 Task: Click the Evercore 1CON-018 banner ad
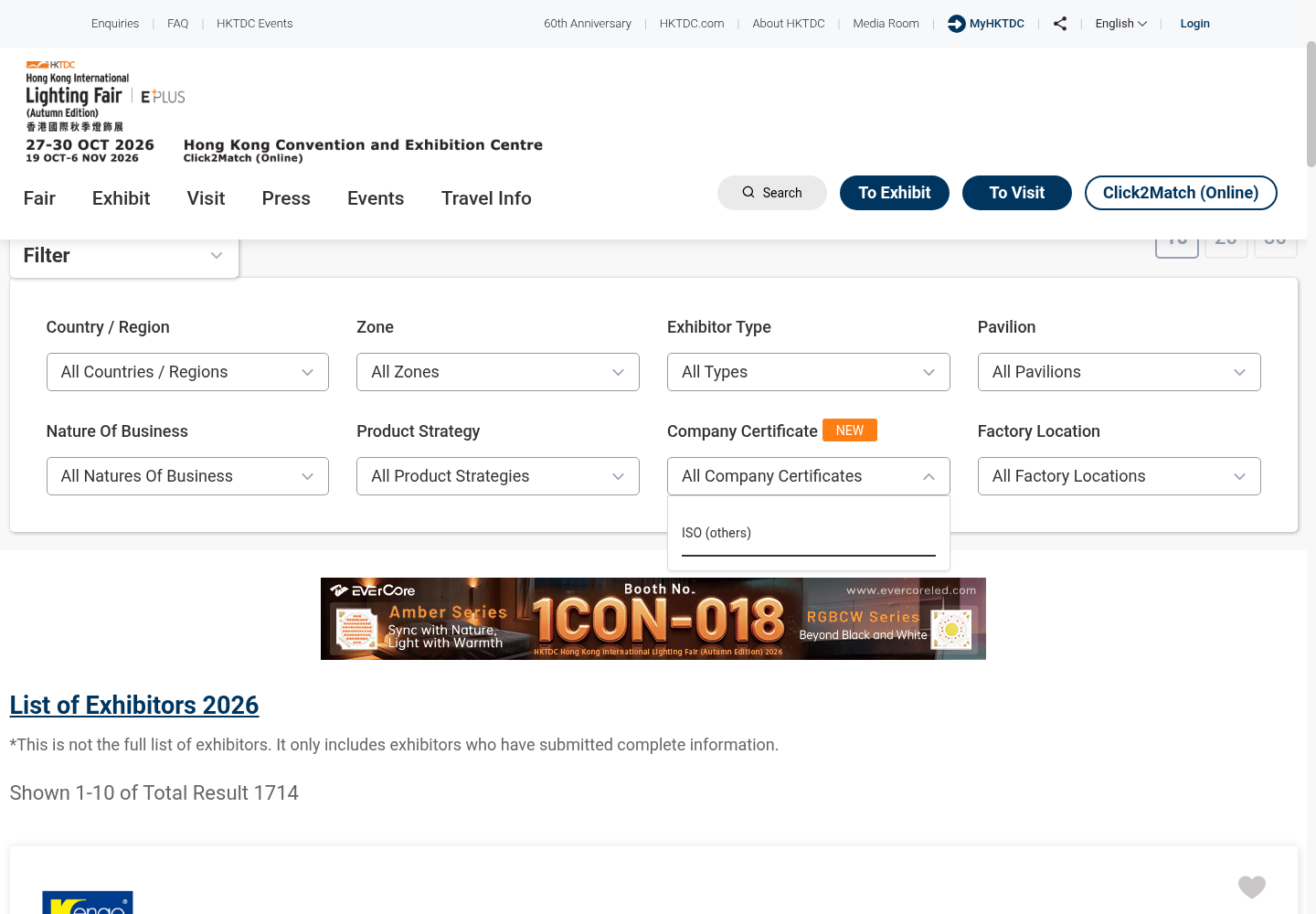pos(653,619)
